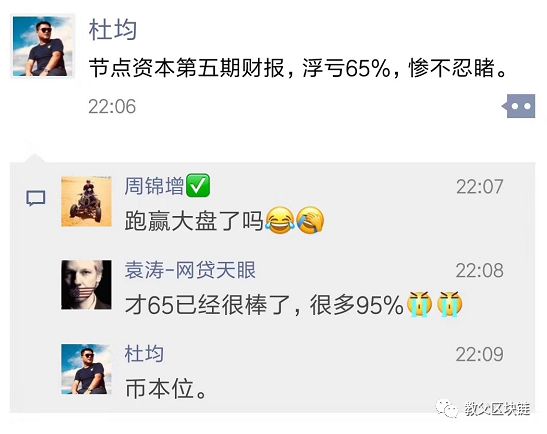Reply to comment 跑赢大盘了吗
This screenshot has width=547, height=434.
pyautogui.click(x=194, y=220)
